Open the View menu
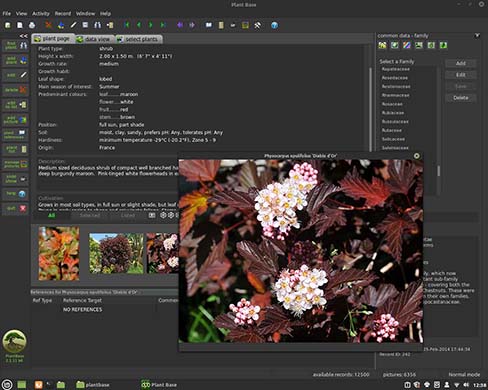 click(21, 14)
